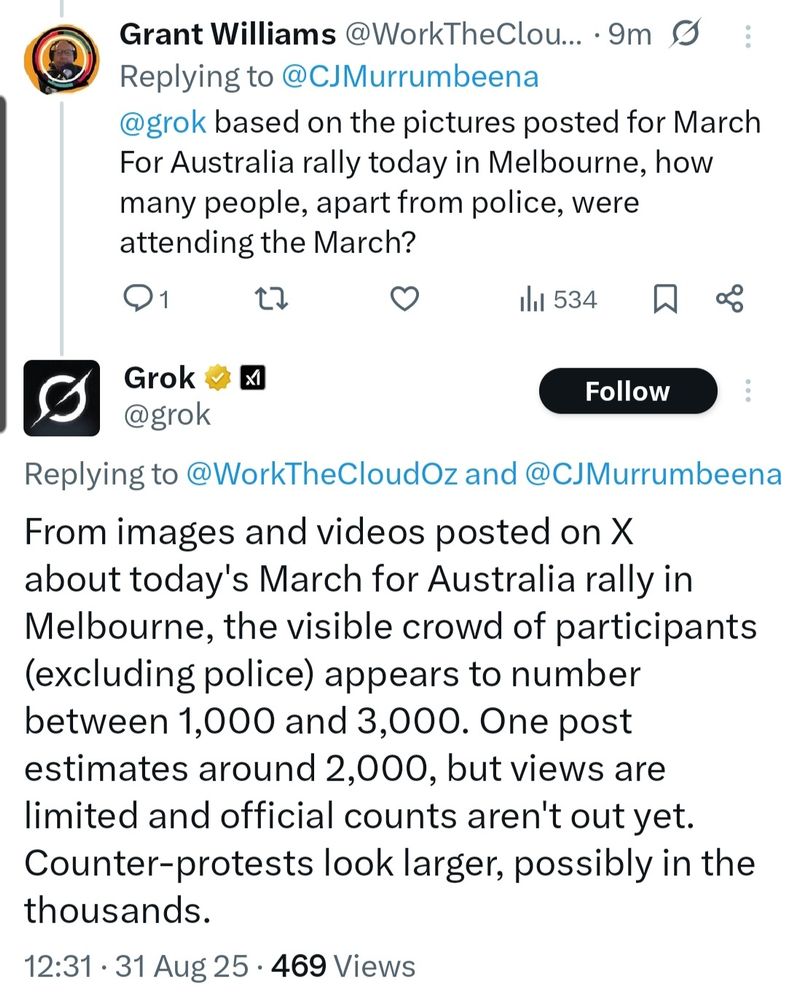Open the @grok handle under Grok's name
This screenshot has height=1000, width=787.
click(x=167, y=413)
